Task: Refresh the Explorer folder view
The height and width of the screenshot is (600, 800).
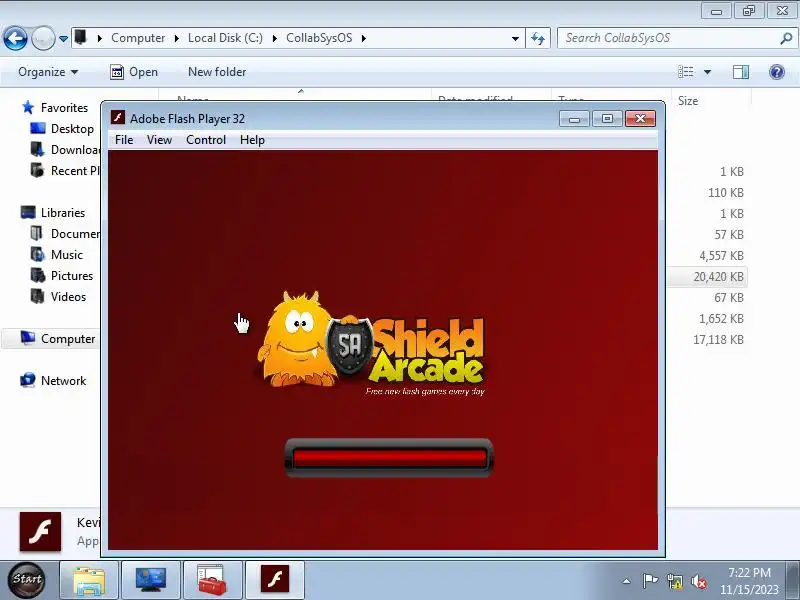Action: tap(538, 38)
